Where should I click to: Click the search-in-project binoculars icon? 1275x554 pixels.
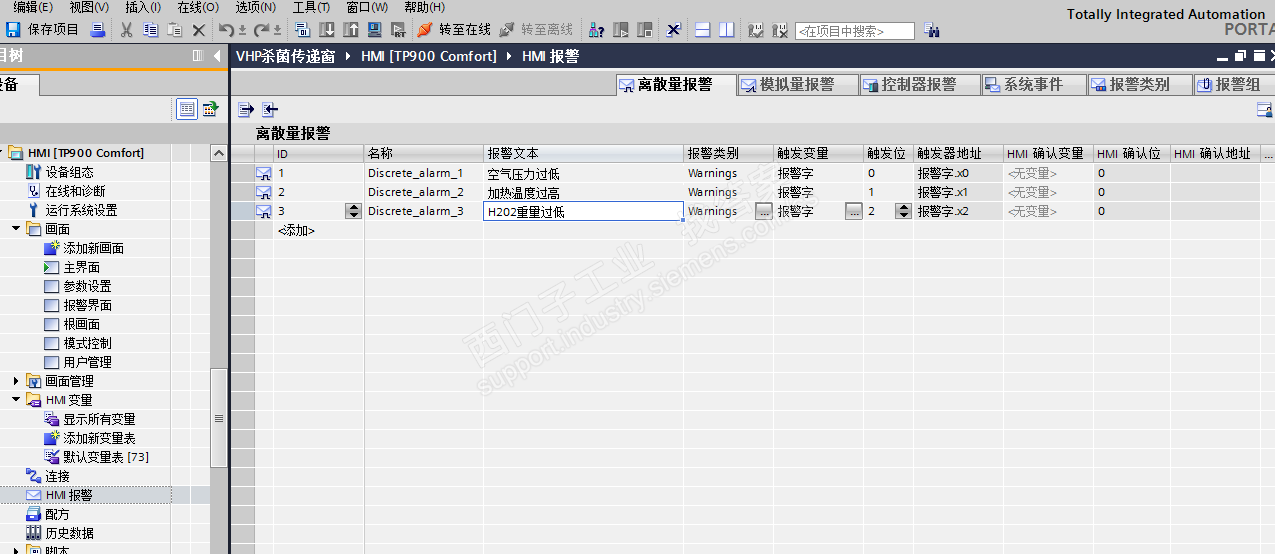[932, 30]
